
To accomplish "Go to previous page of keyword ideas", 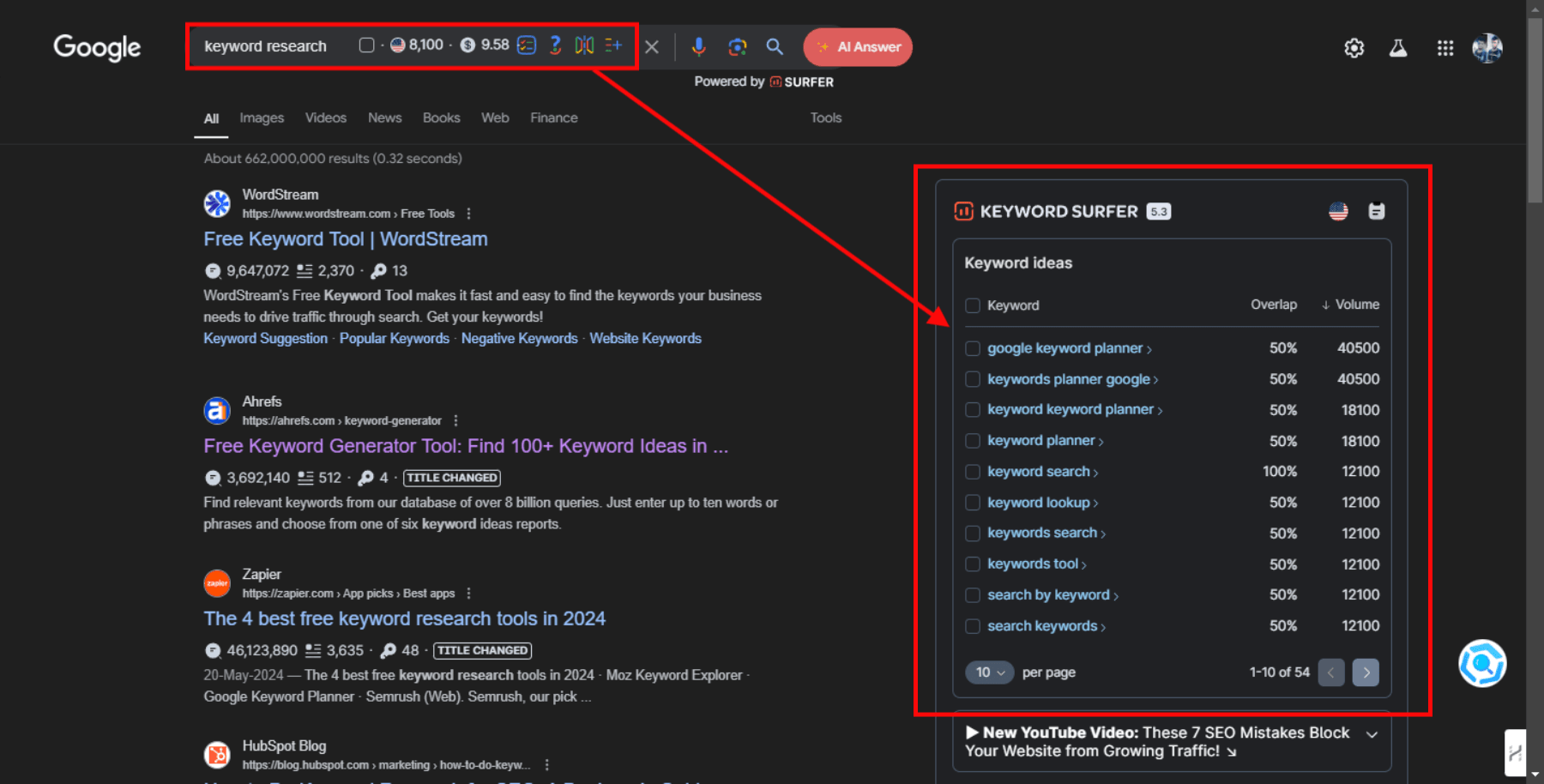I will pos(1331,672).
